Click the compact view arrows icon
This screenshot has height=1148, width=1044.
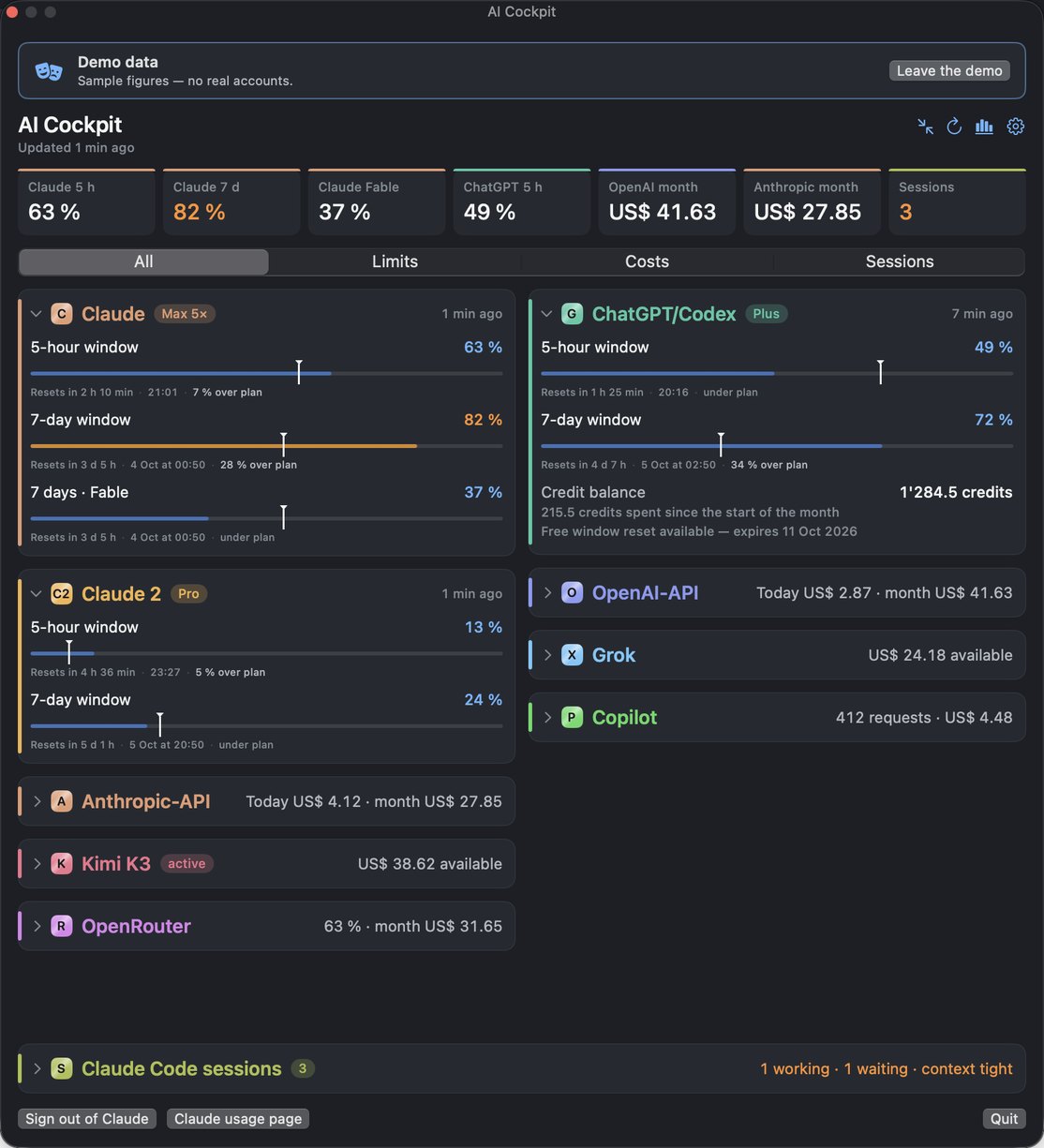click(x=925, y=127)
